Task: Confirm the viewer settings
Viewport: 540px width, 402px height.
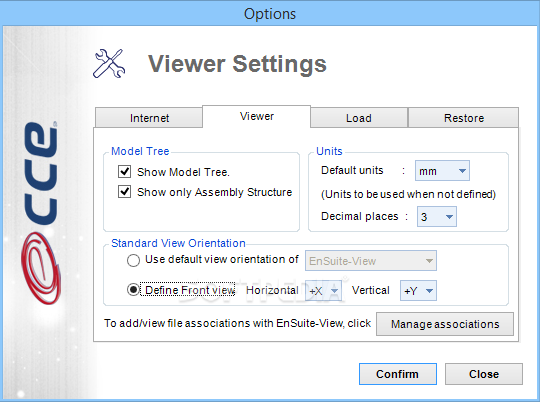Action: point(398,374)
